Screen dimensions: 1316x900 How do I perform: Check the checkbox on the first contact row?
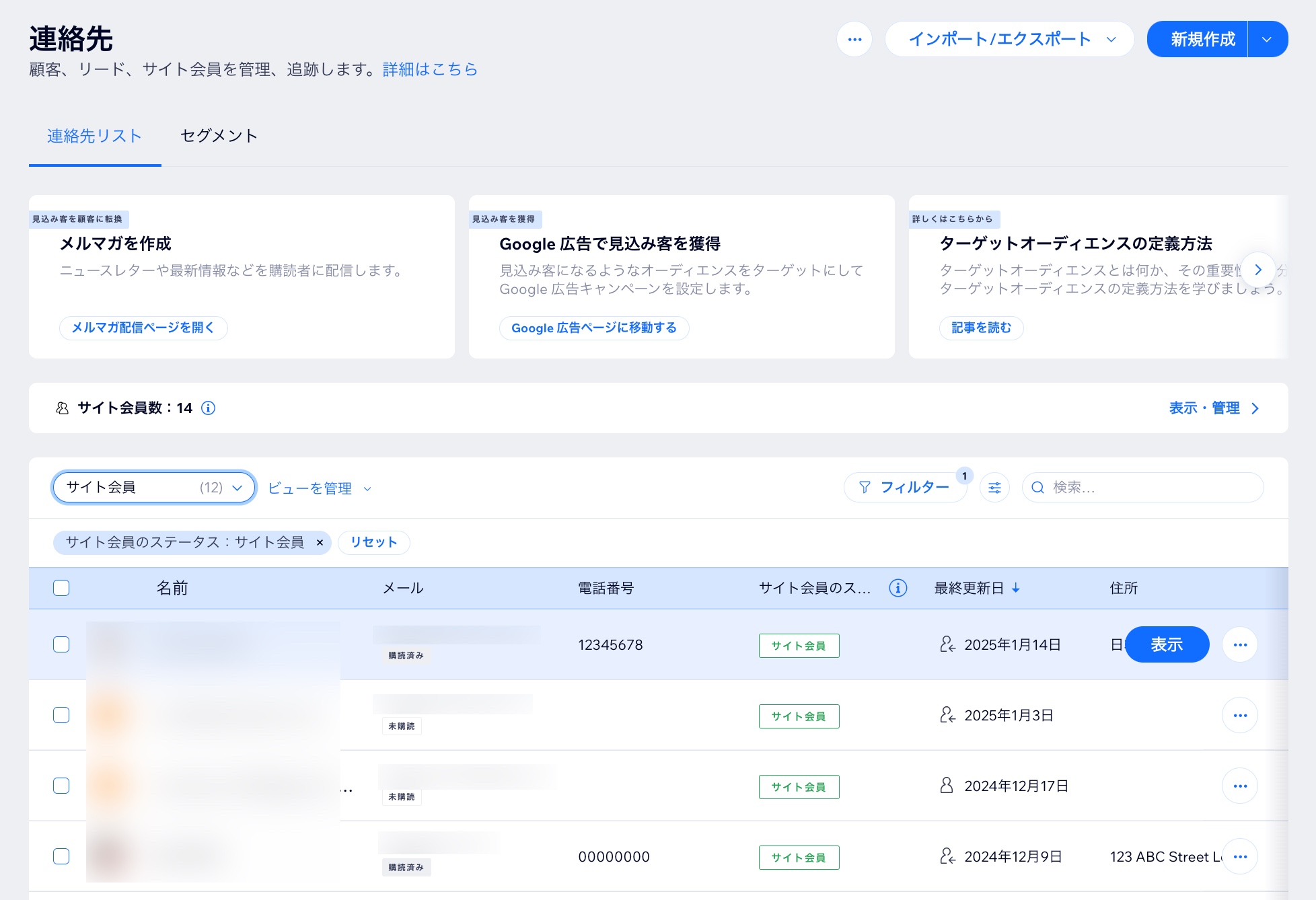click(61, 644)
